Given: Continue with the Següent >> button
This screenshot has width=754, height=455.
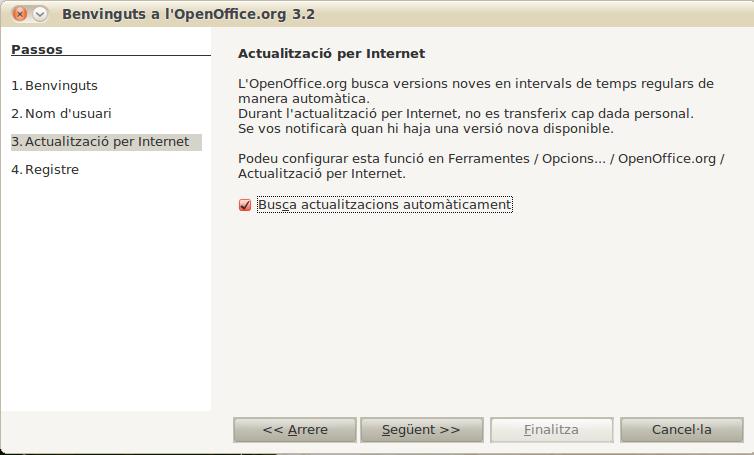Looking at the screenshot, I should click(422, 430).
